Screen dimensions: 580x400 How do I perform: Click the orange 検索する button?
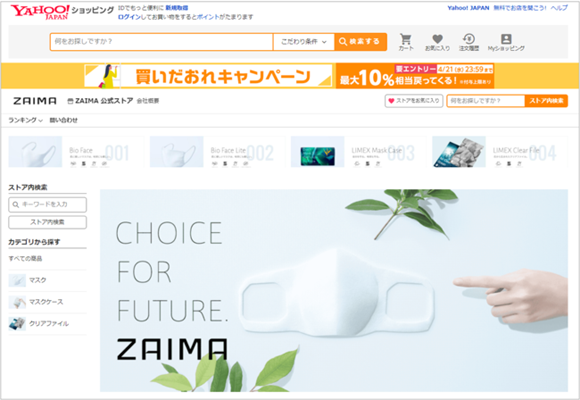coord(361,42)
